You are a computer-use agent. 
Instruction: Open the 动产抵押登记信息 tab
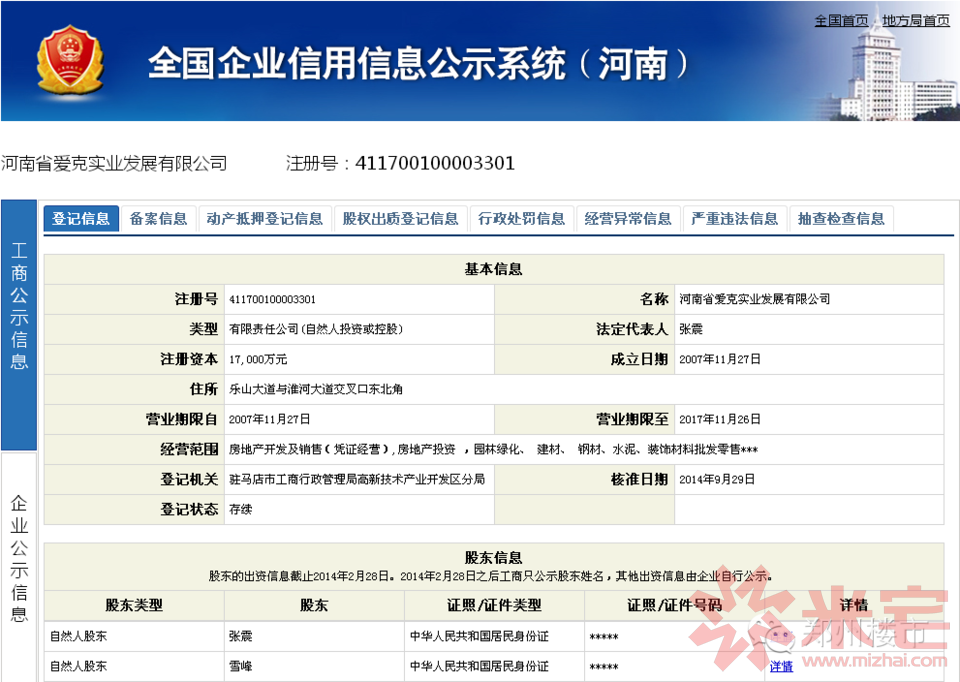click(x=264, y=219)
